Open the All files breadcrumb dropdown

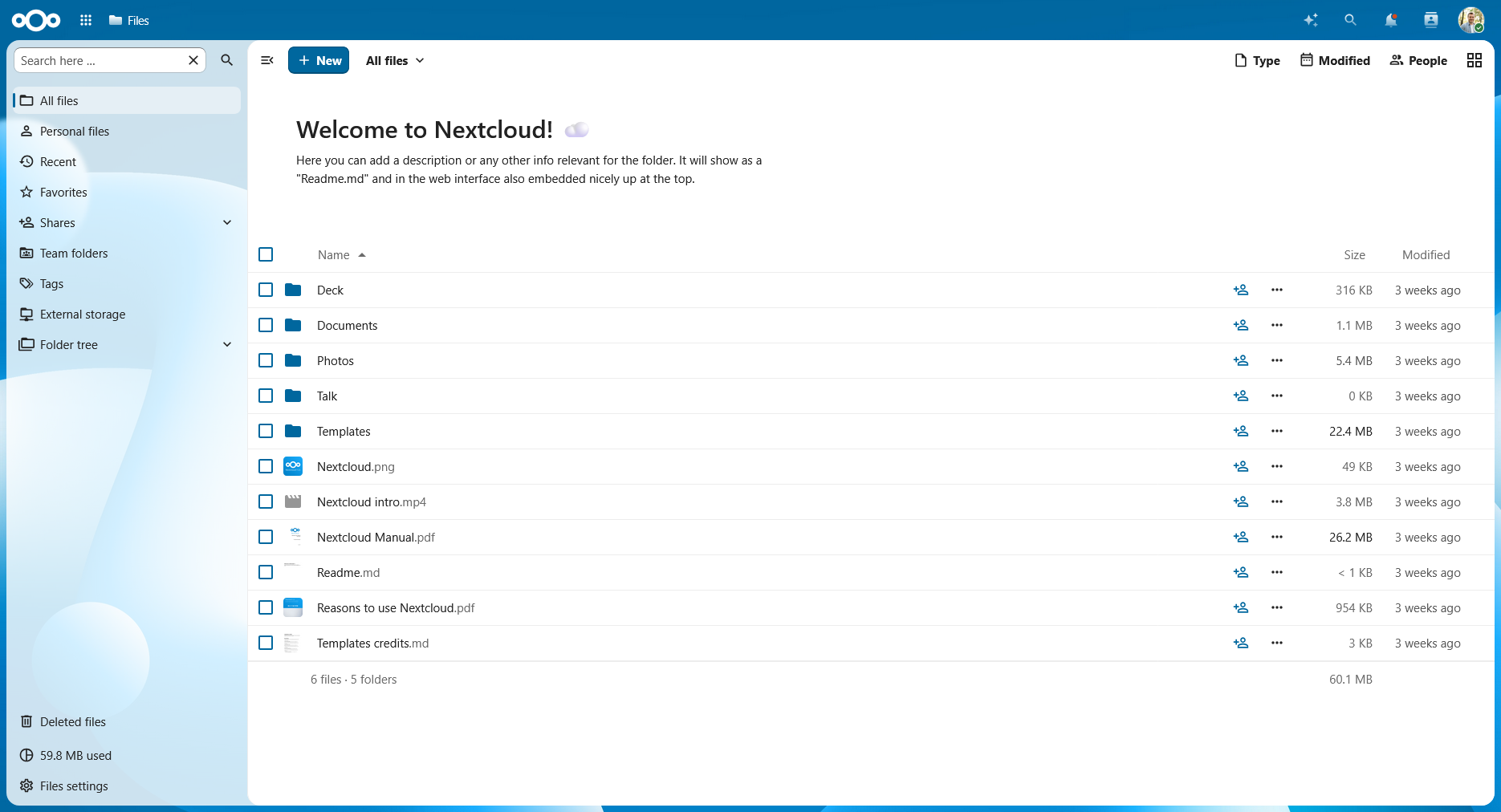pyautogui.click(x=395, y=60)
